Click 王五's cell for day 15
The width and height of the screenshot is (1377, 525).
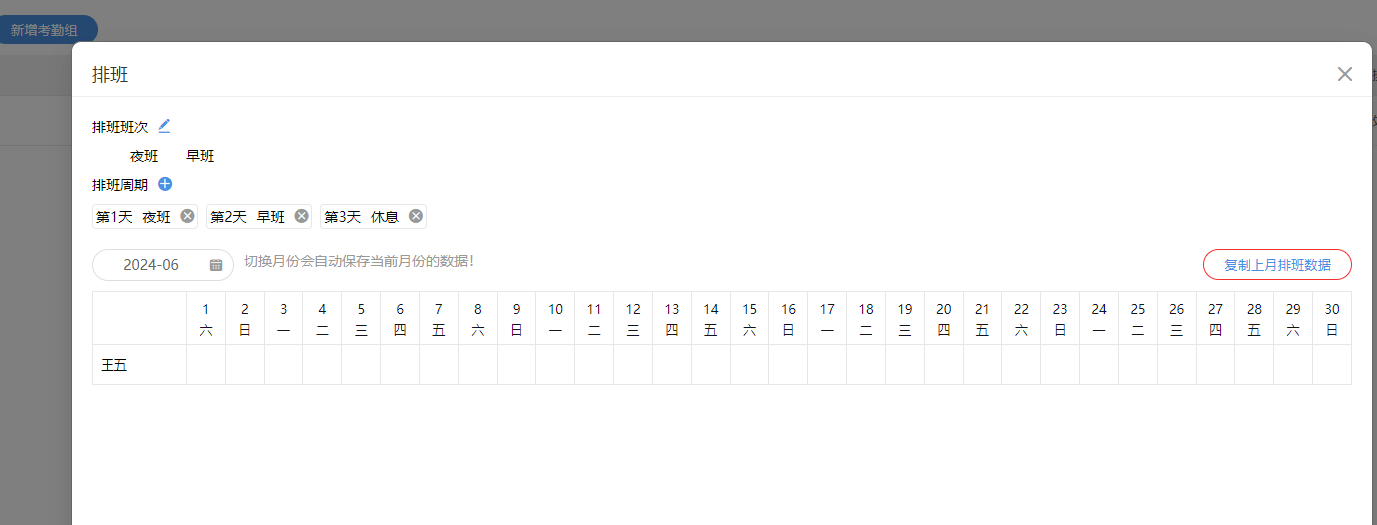750,365
